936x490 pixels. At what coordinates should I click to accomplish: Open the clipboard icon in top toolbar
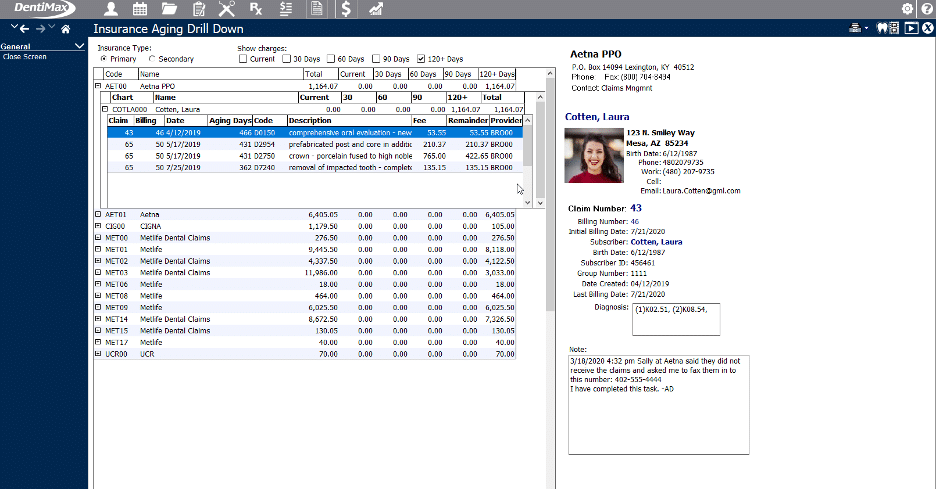click(198, 9)
